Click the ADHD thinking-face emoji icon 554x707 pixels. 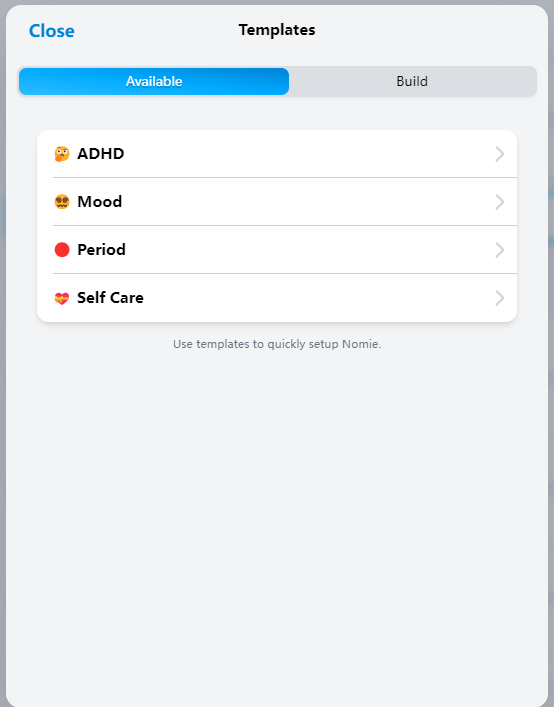pos(62,154)
